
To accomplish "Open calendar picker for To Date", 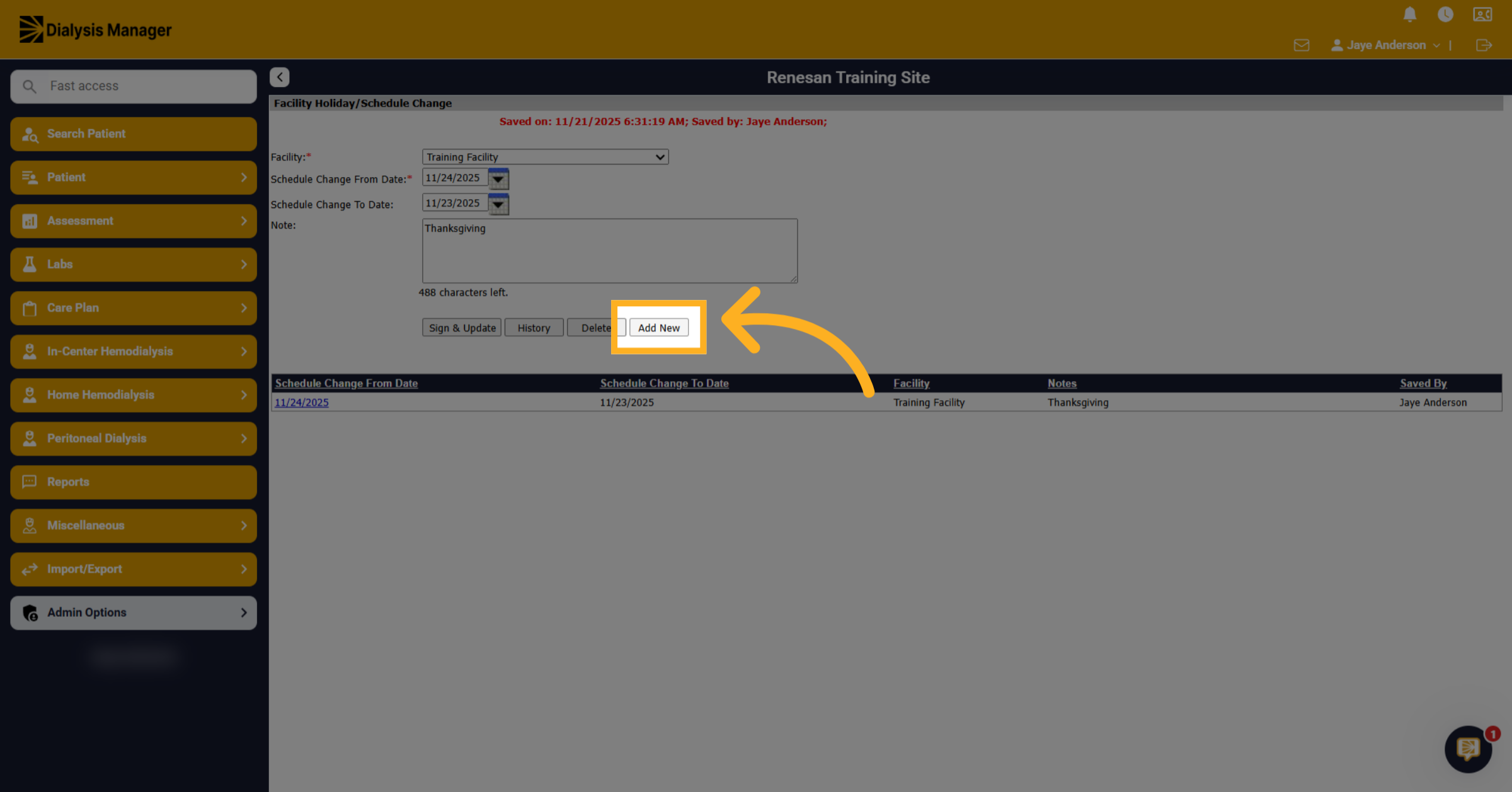I will pos(498,204).
